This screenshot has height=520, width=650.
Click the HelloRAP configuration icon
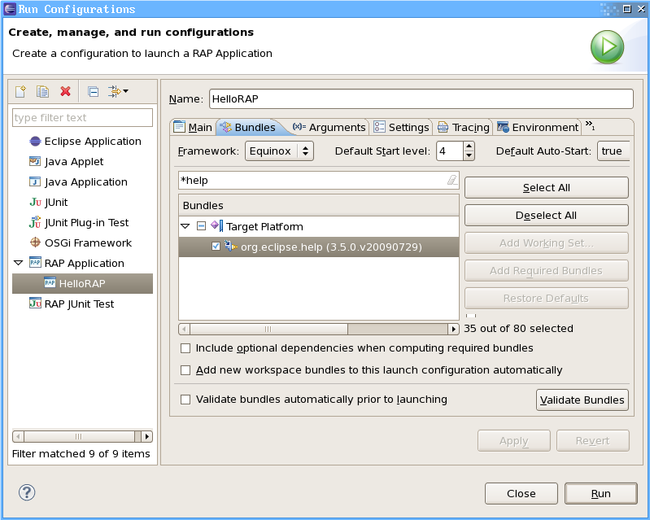50,283
